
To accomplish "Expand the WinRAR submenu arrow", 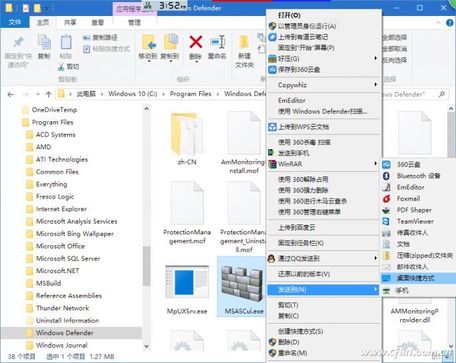I will [376, 164].
